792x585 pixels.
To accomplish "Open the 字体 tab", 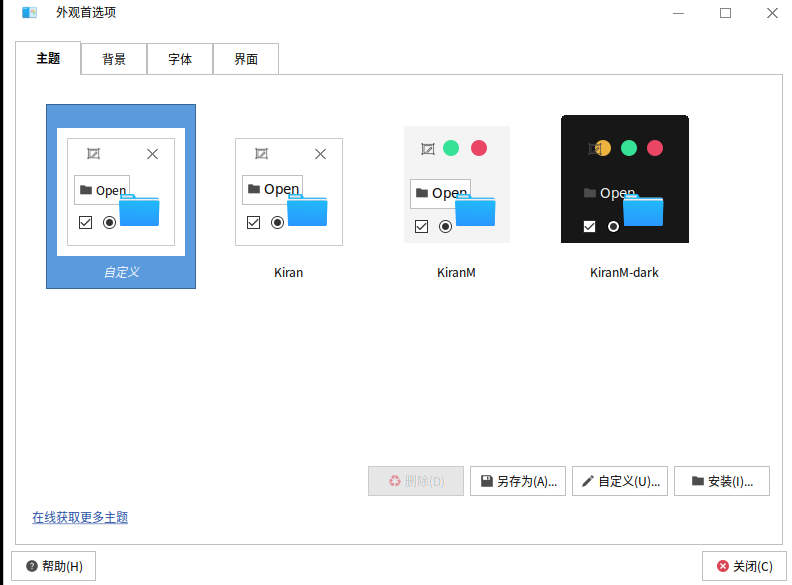I will tap(180, 59).
